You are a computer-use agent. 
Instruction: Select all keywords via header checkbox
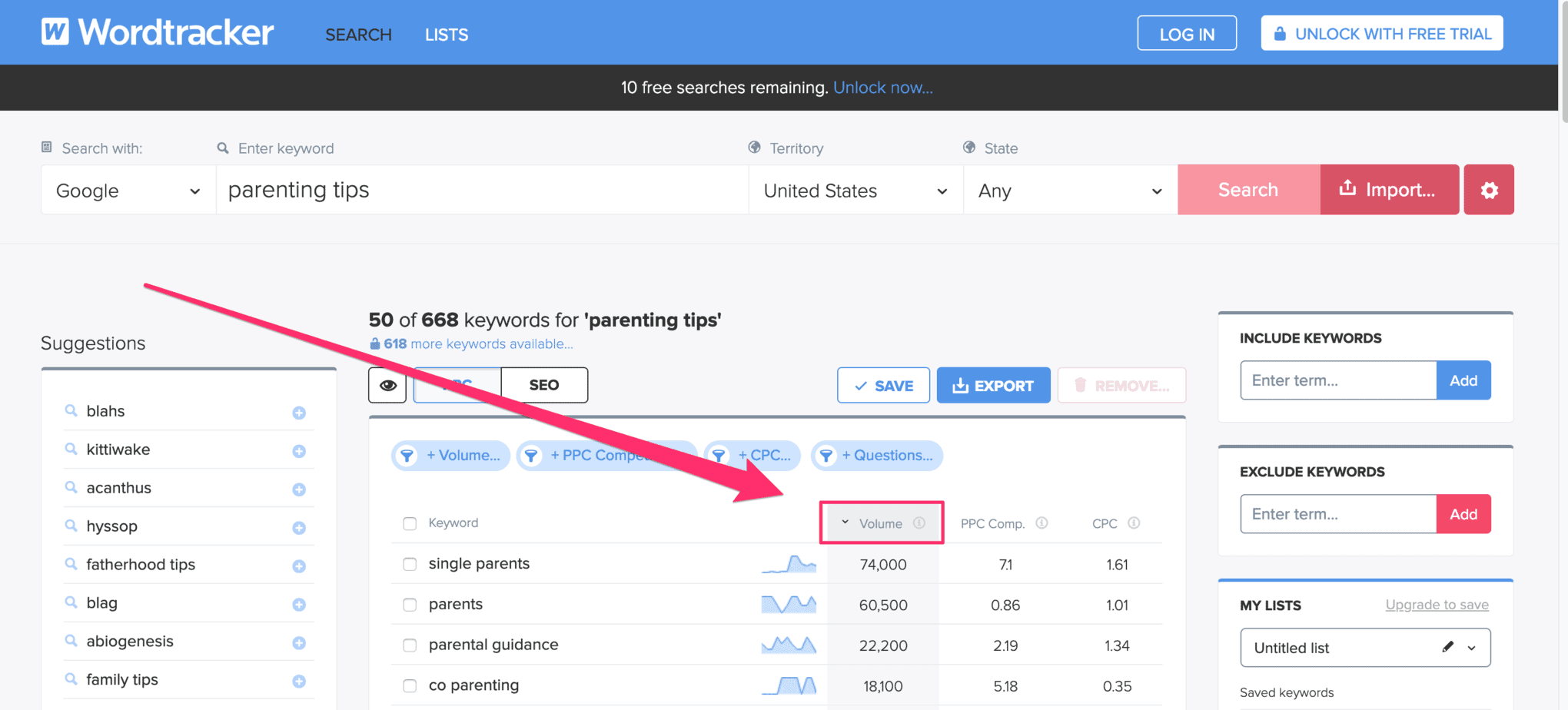click(410, 523)
